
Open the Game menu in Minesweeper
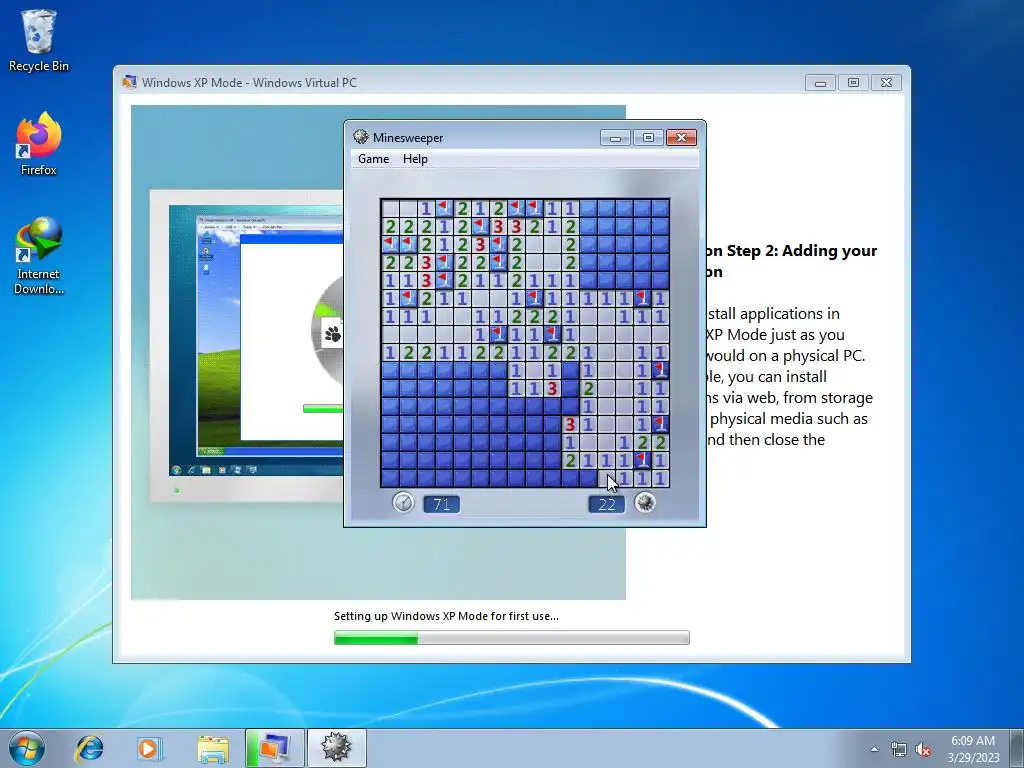click(x=374, y=159)
